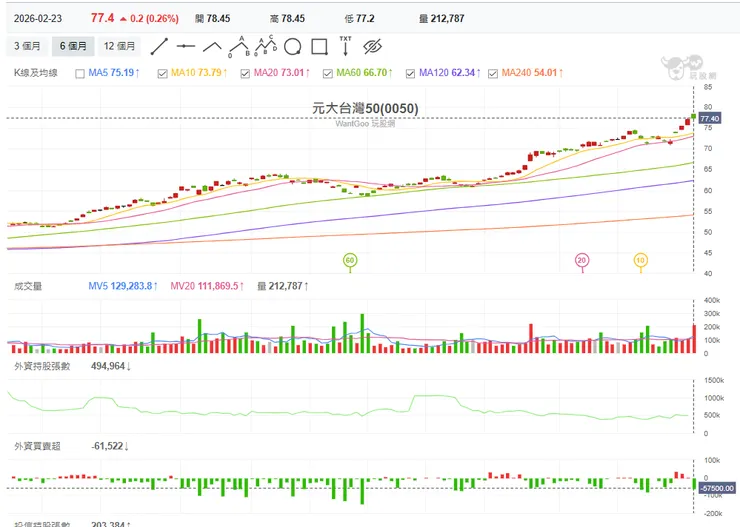This screenshot has width=740, height=527.
Task: Uncheck the MA20 moving average checkbox
Action: tap(245, 74)
